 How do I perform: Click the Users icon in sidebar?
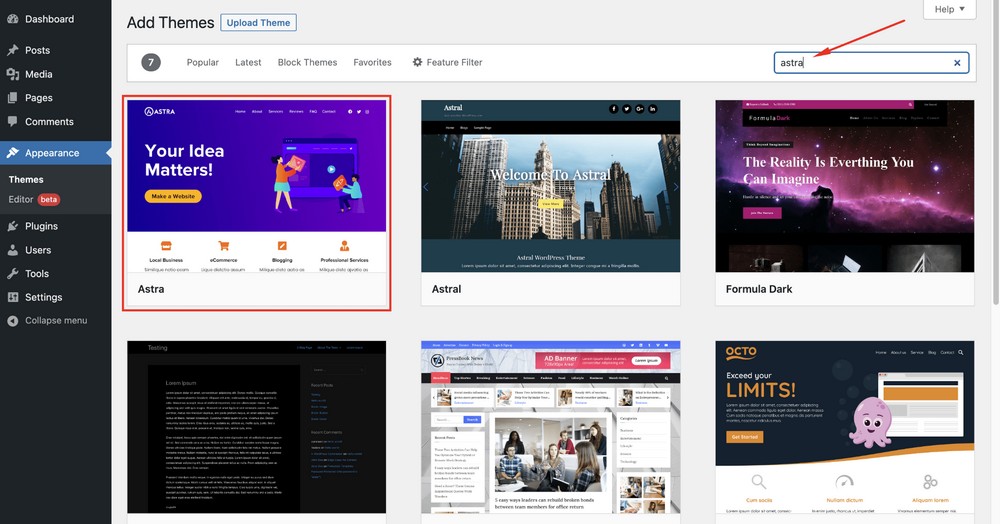[x=12, y=250]
